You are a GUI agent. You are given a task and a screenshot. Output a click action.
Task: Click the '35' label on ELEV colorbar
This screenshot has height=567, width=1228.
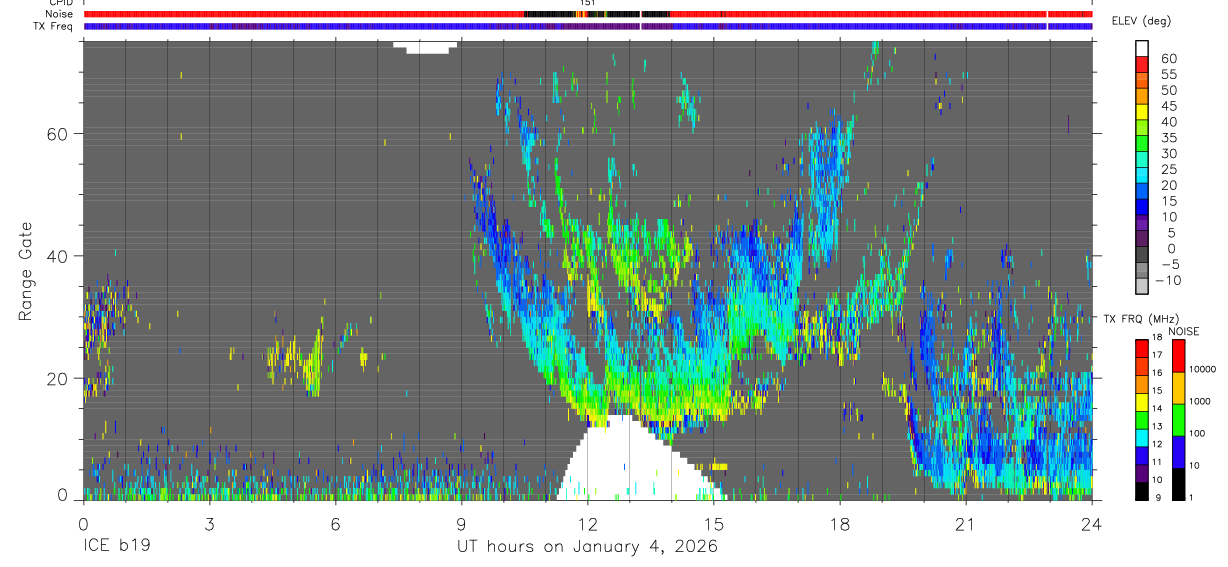[1167, 138]
